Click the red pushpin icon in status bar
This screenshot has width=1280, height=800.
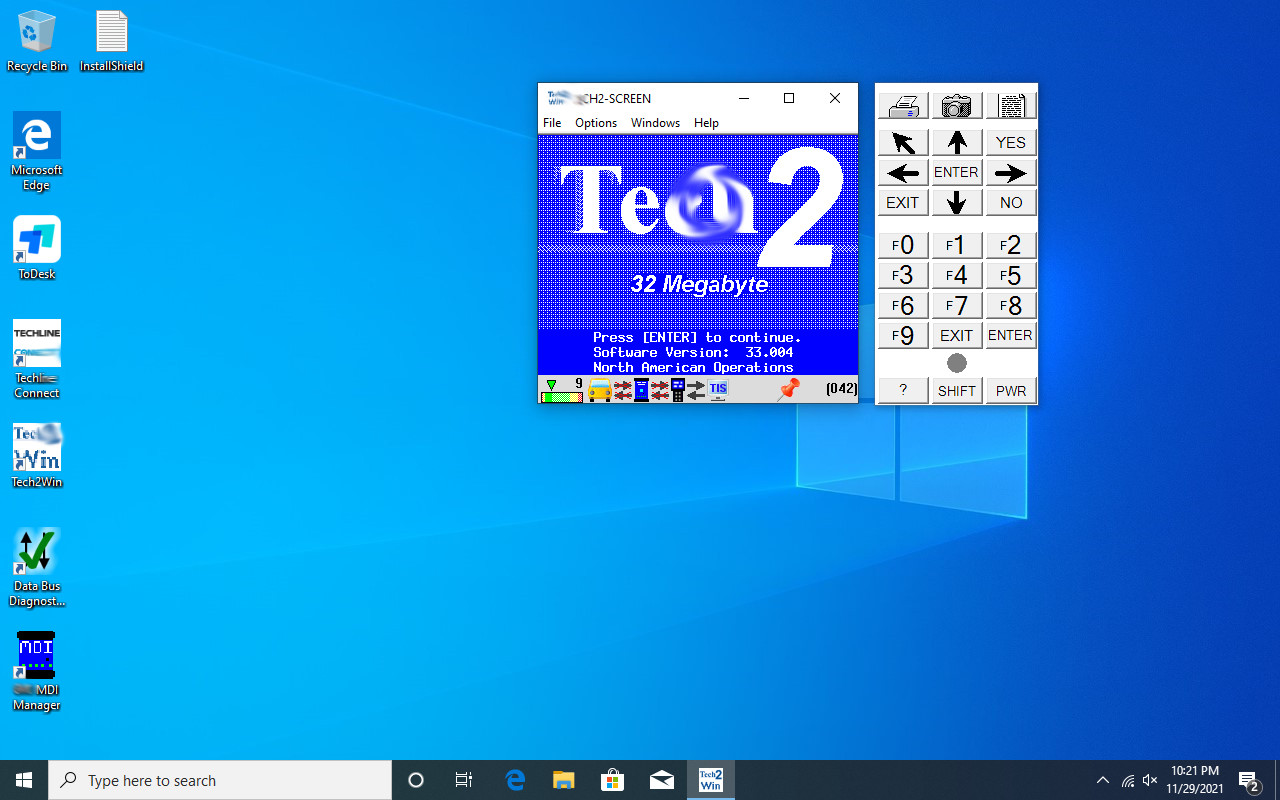(x=788, y=389)
